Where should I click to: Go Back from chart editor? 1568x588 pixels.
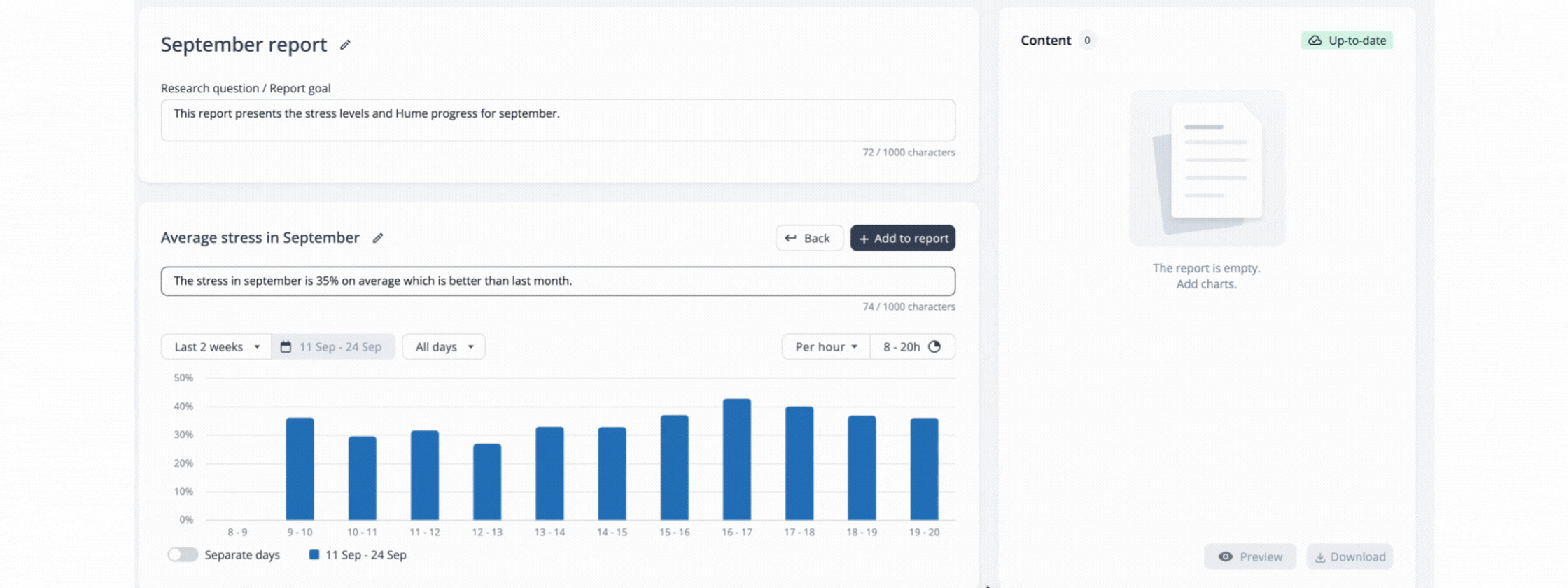coord(808,238)
